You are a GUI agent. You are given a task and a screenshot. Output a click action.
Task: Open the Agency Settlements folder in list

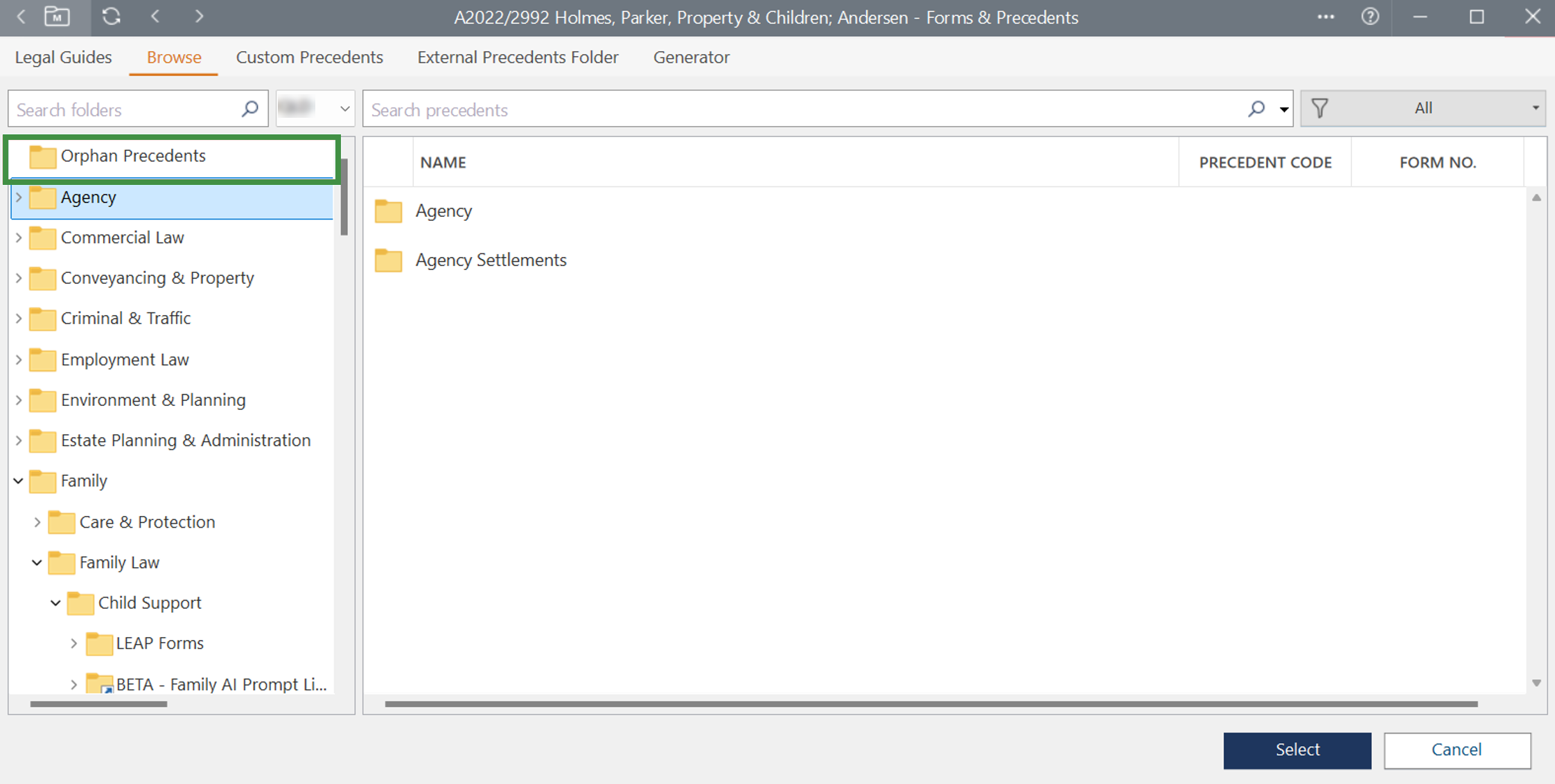tap(491, 260)
